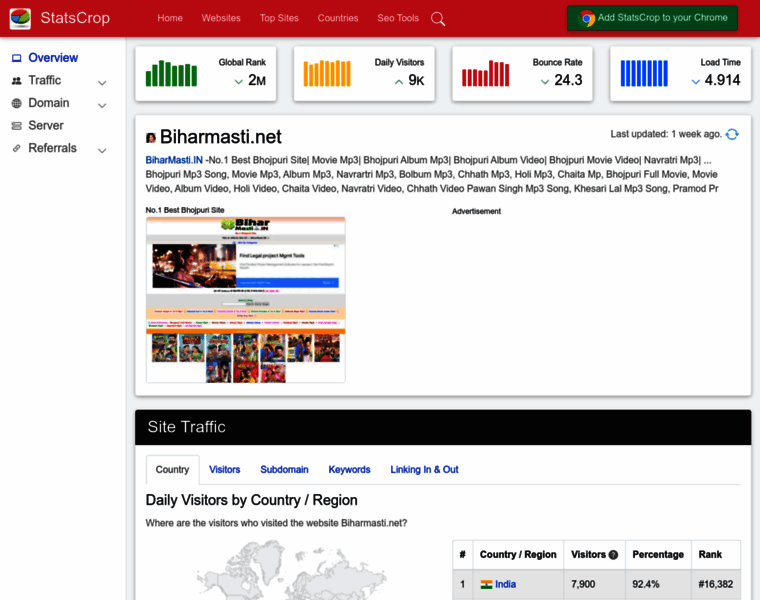
Task: Click the Traffic people icon in sidebar
Action: tap(16, 81)
